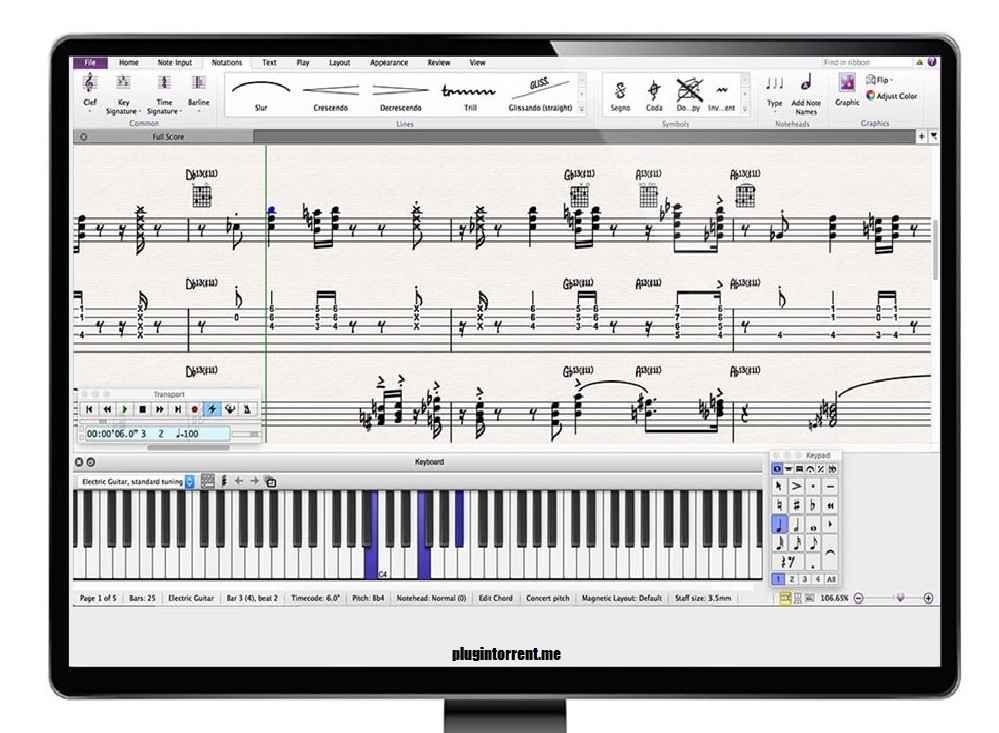This screenshot has height=733, width=999.
Task: Click the Graphic button in ribbon
Action: [847, 89]
